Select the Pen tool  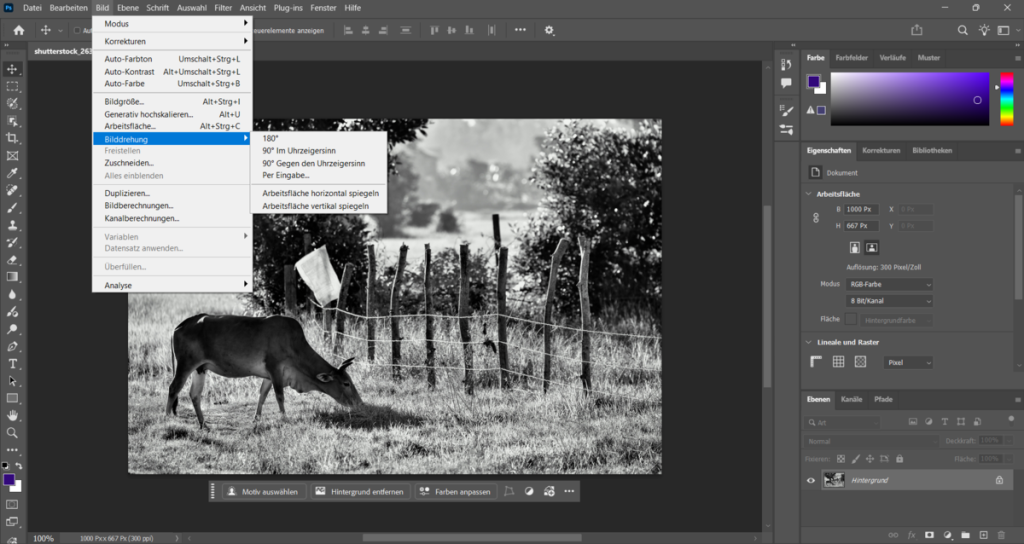pos(12,346)
